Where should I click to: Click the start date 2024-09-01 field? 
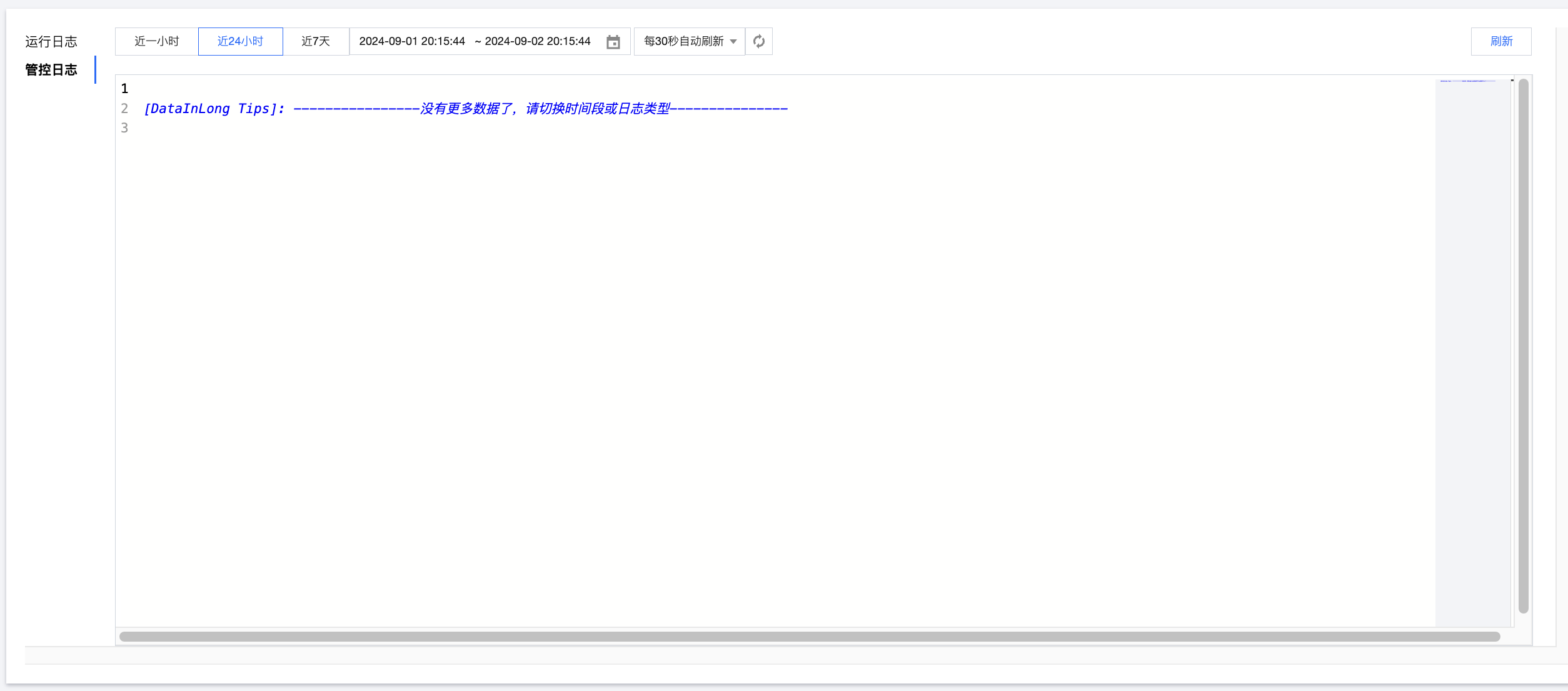(x=412, y=42)
